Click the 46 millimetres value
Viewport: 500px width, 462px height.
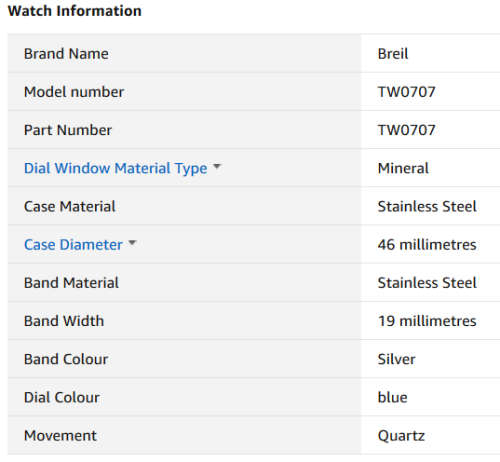pyautogui.click(x=427, y=245)
